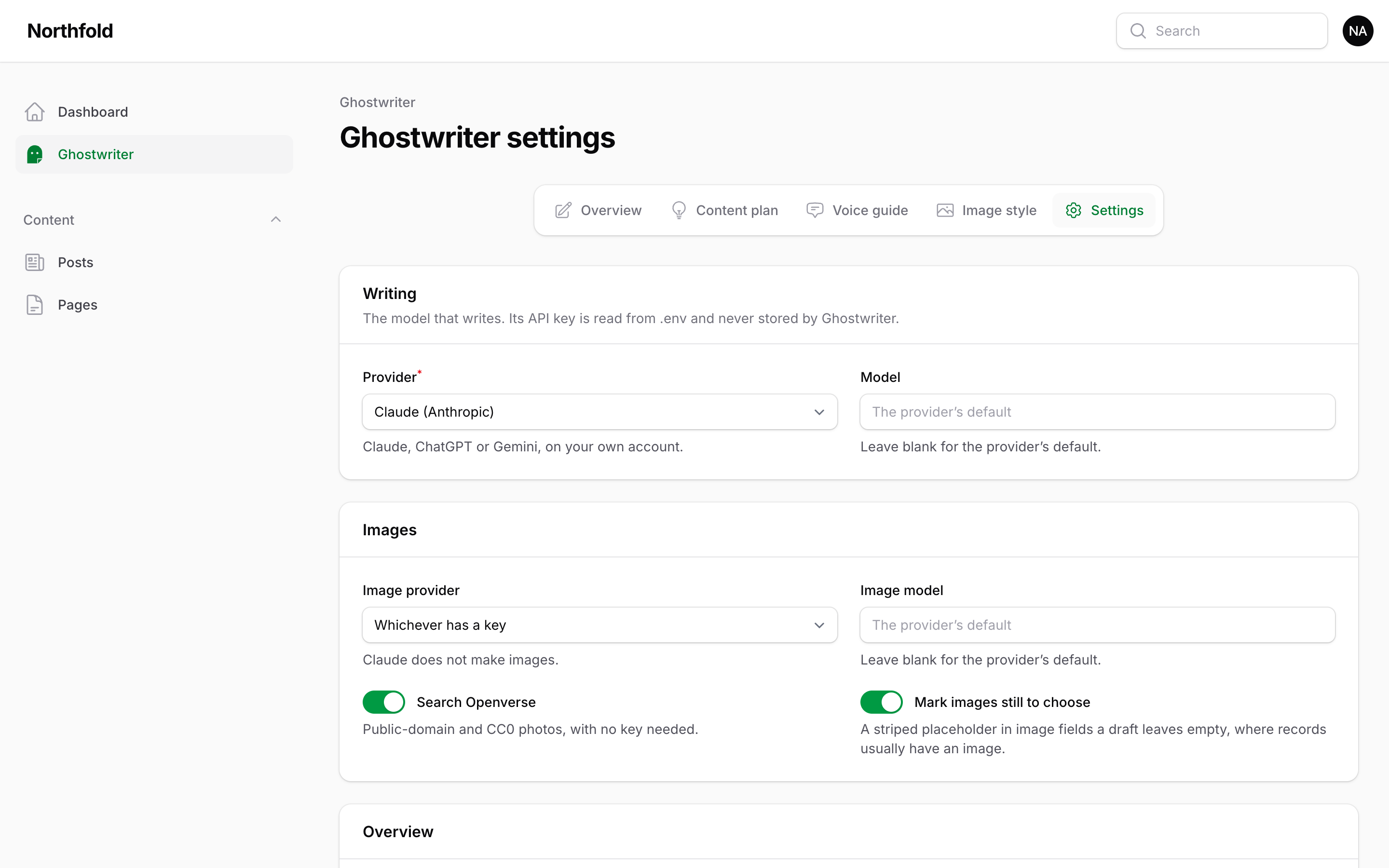1389x868 pixels.
Task: Click the Voice guide speech bubble icon
Action: (815, 211)
